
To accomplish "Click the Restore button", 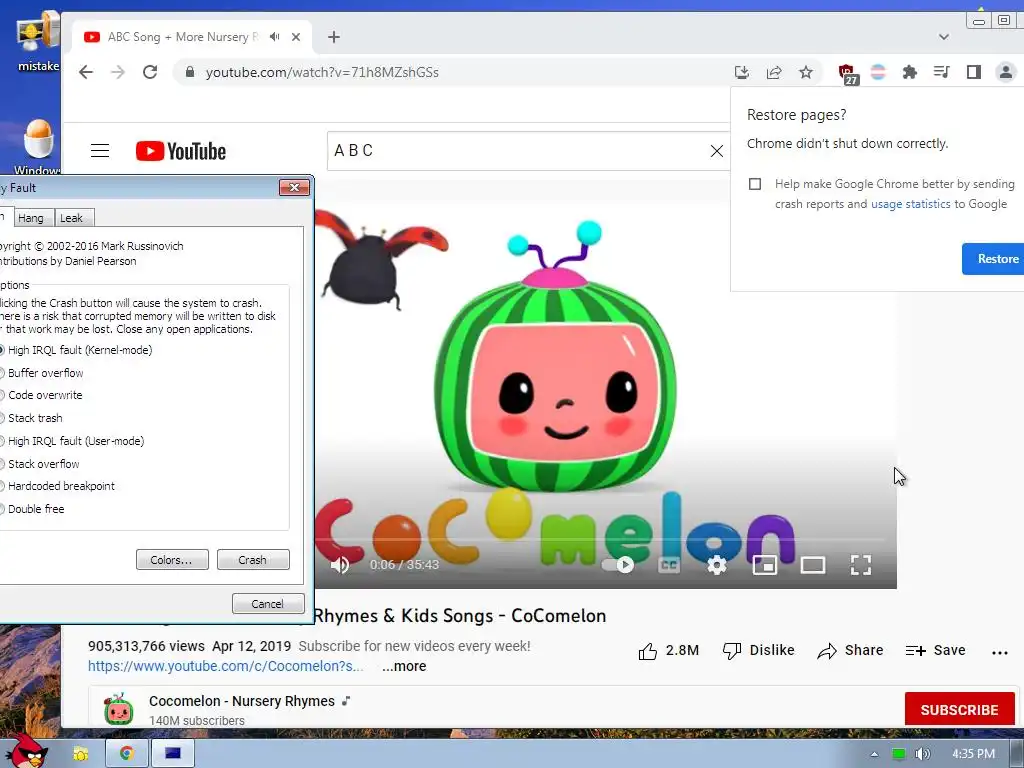I will point(993,259).
